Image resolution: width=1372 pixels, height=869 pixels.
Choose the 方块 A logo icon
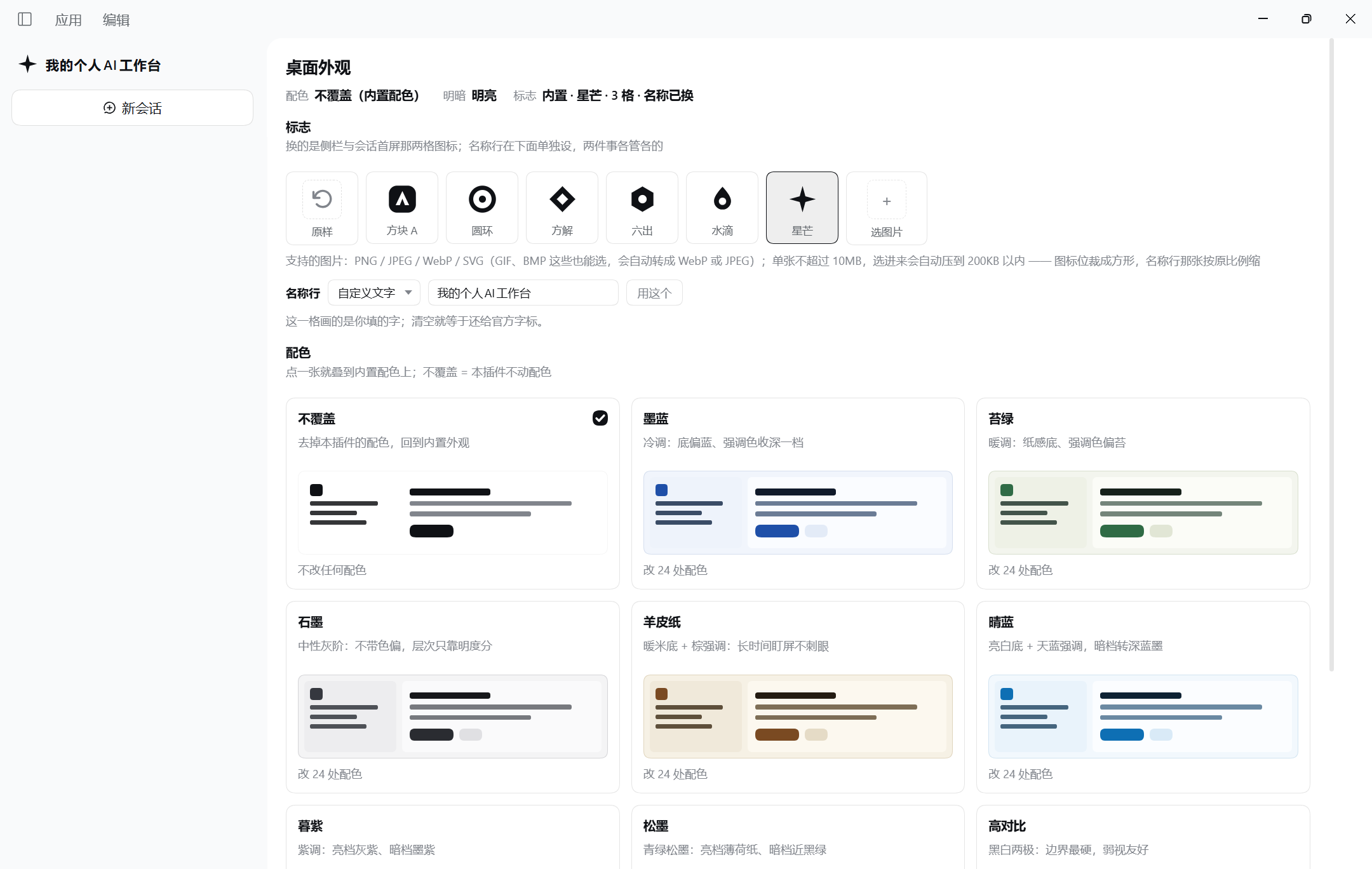coord(402,208)
